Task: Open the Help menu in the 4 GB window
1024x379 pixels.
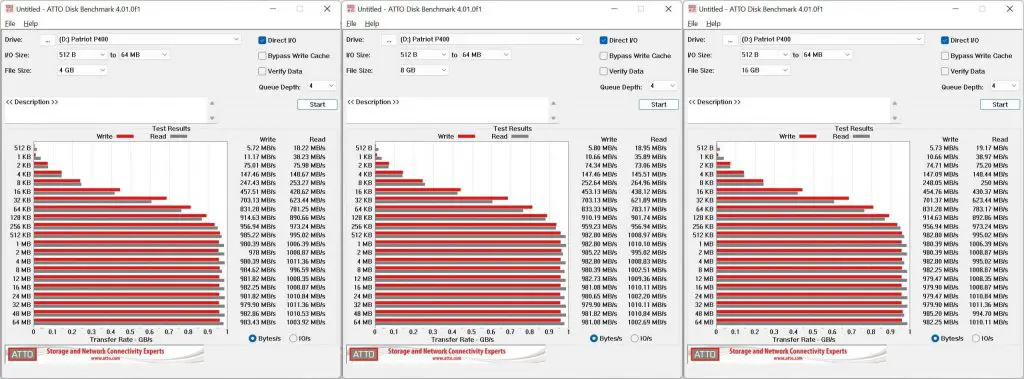Action: (31, 24)
